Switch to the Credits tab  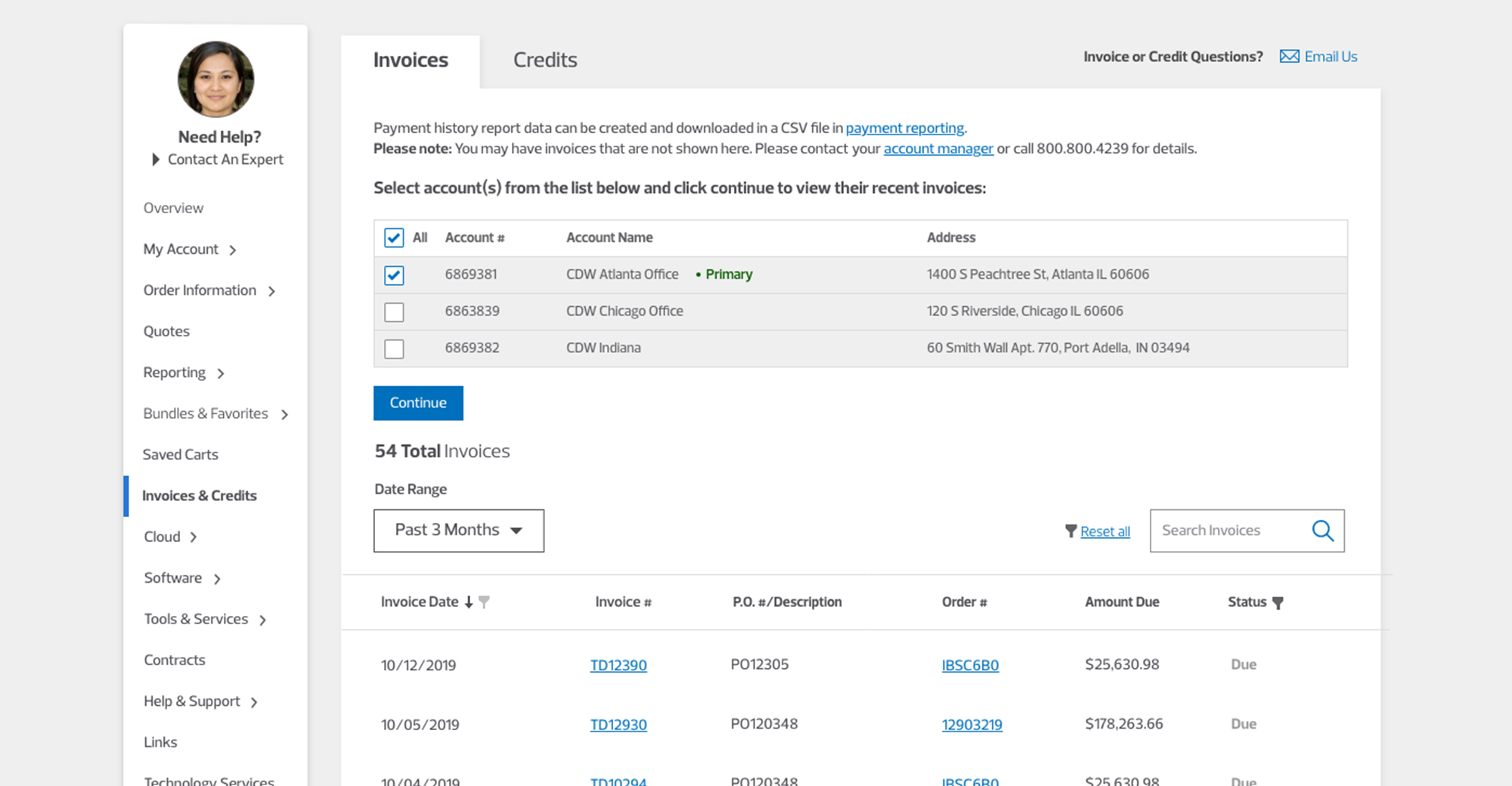(x=545, y=60)
